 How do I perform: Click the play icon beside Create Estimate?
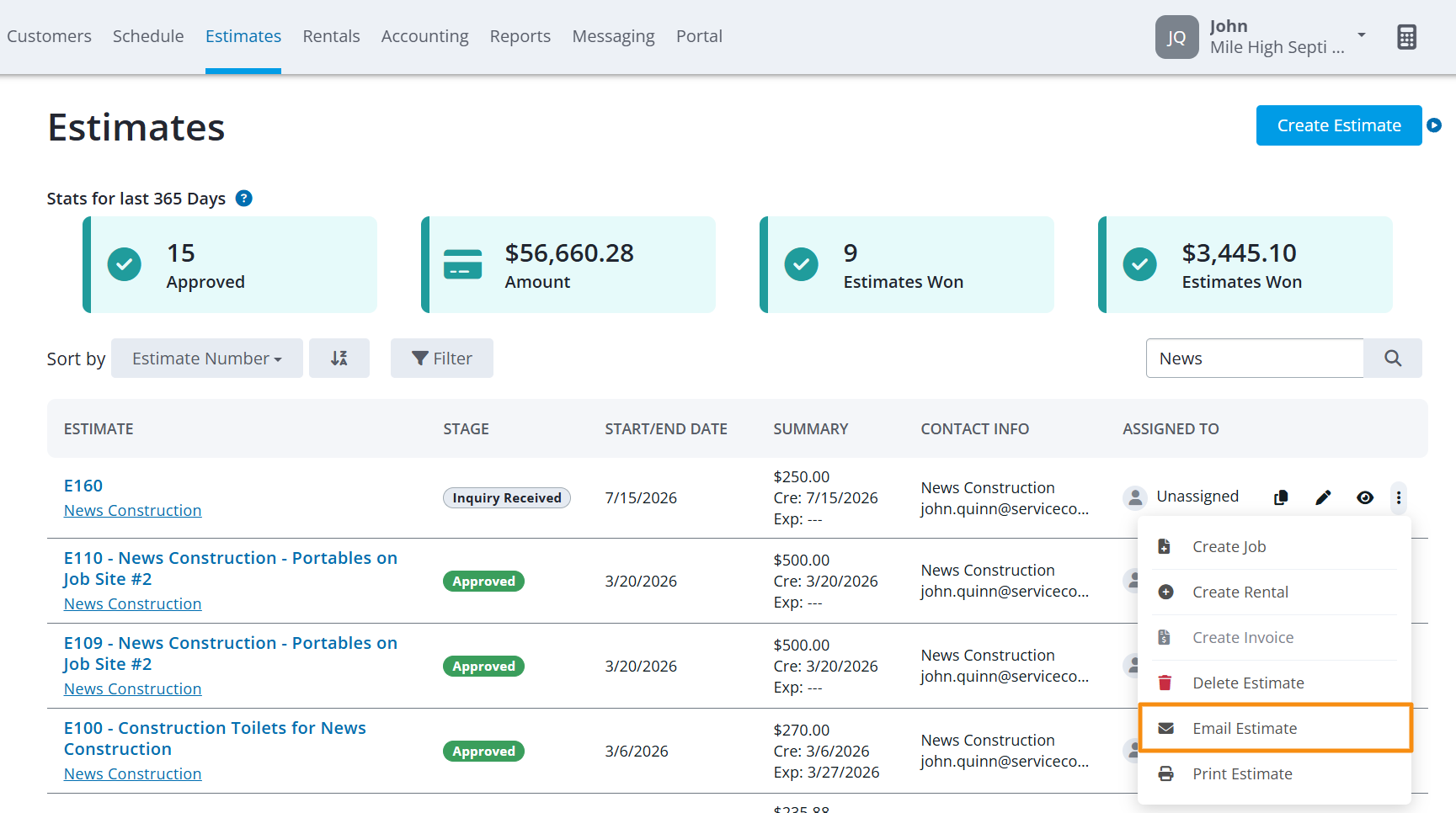[1434, 125]
